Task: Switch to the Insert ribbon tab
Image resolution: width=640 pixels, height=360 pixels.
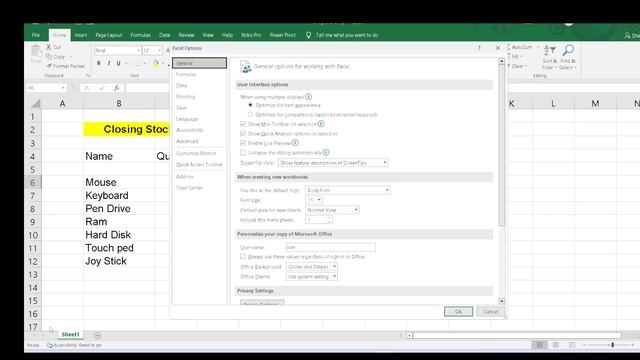Action: 81,35
